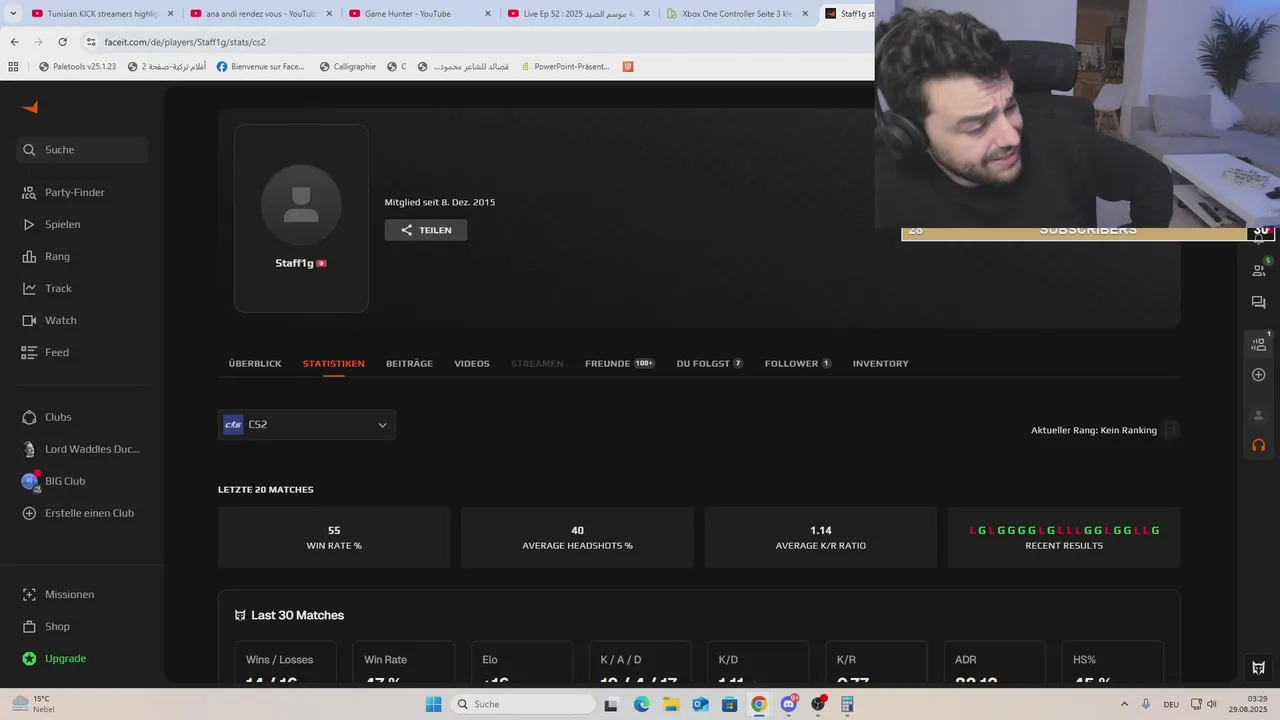The width and height of the screenshot is (1280, 720).
Task: Click the address bar URL
Action: pyautogui.click(x=185, y=42)
